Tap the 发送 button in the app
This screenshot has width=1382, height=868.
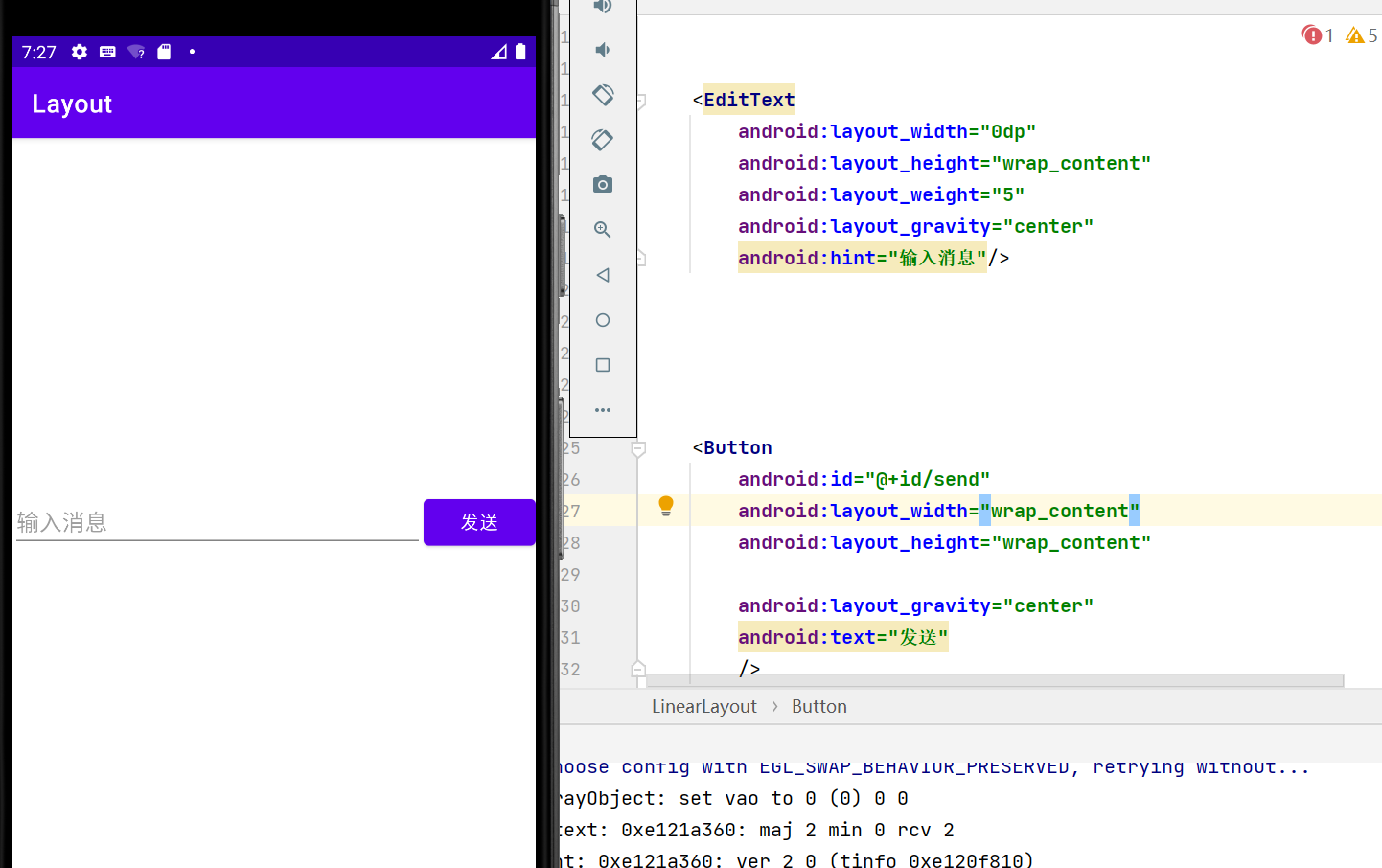479,522
